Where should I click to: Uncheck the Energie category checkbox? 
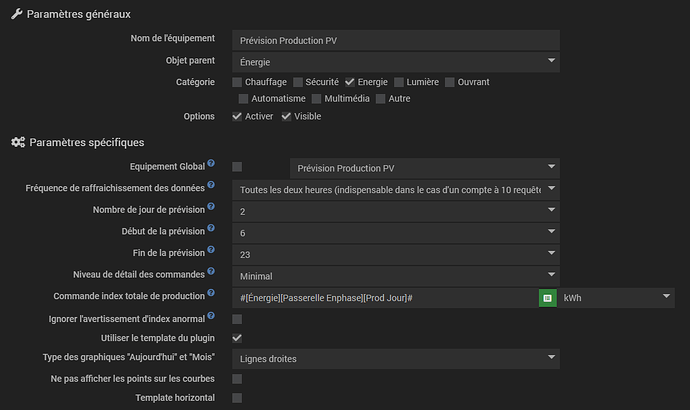[350, 82]
